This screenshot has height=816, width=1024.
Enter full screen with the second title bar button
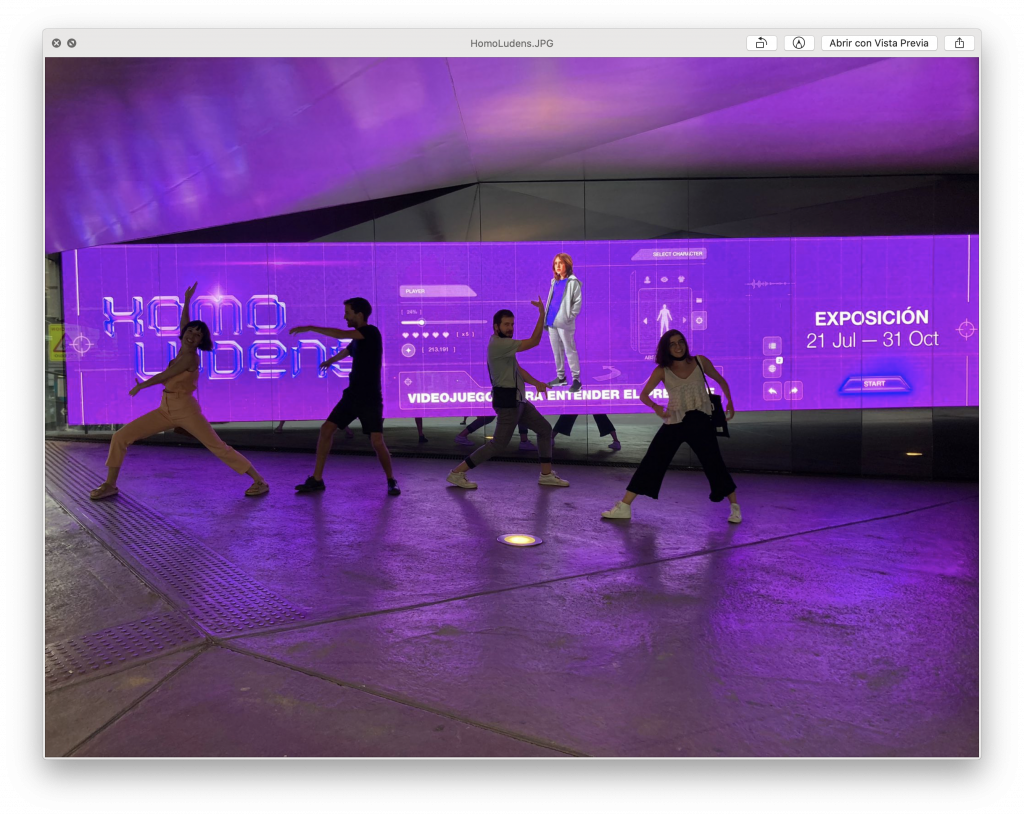point(72,43)
